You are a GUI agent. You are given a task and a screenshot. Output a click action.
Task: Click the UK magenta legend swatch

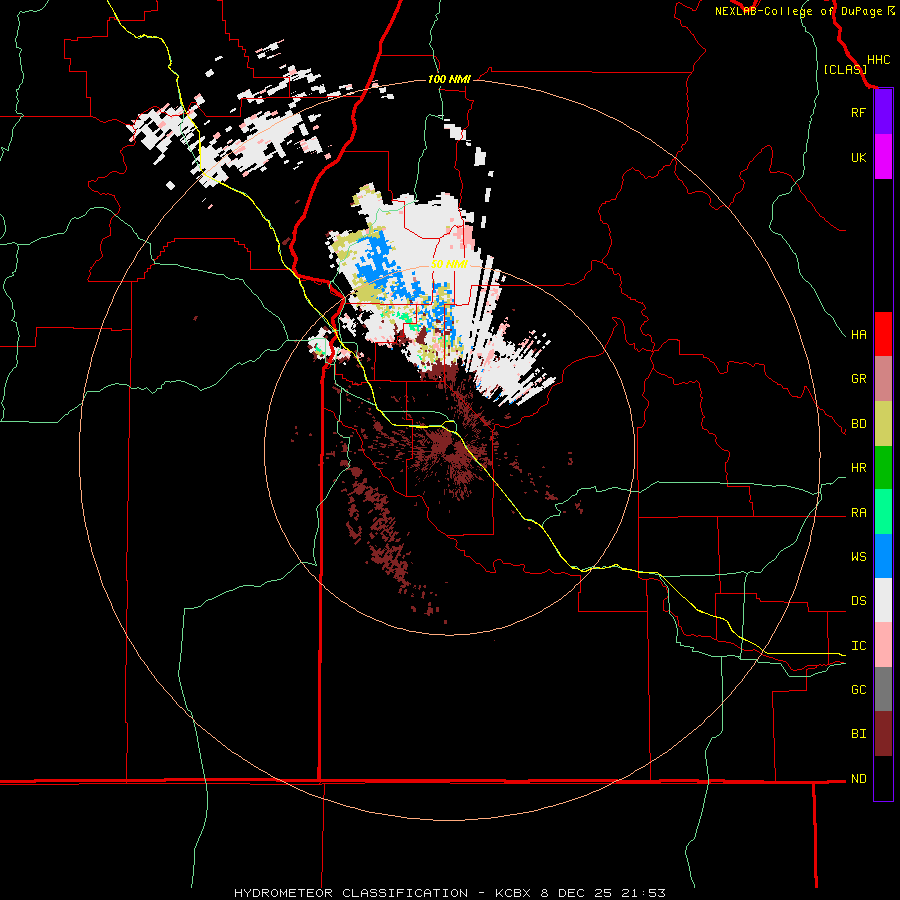pos(883,157)
